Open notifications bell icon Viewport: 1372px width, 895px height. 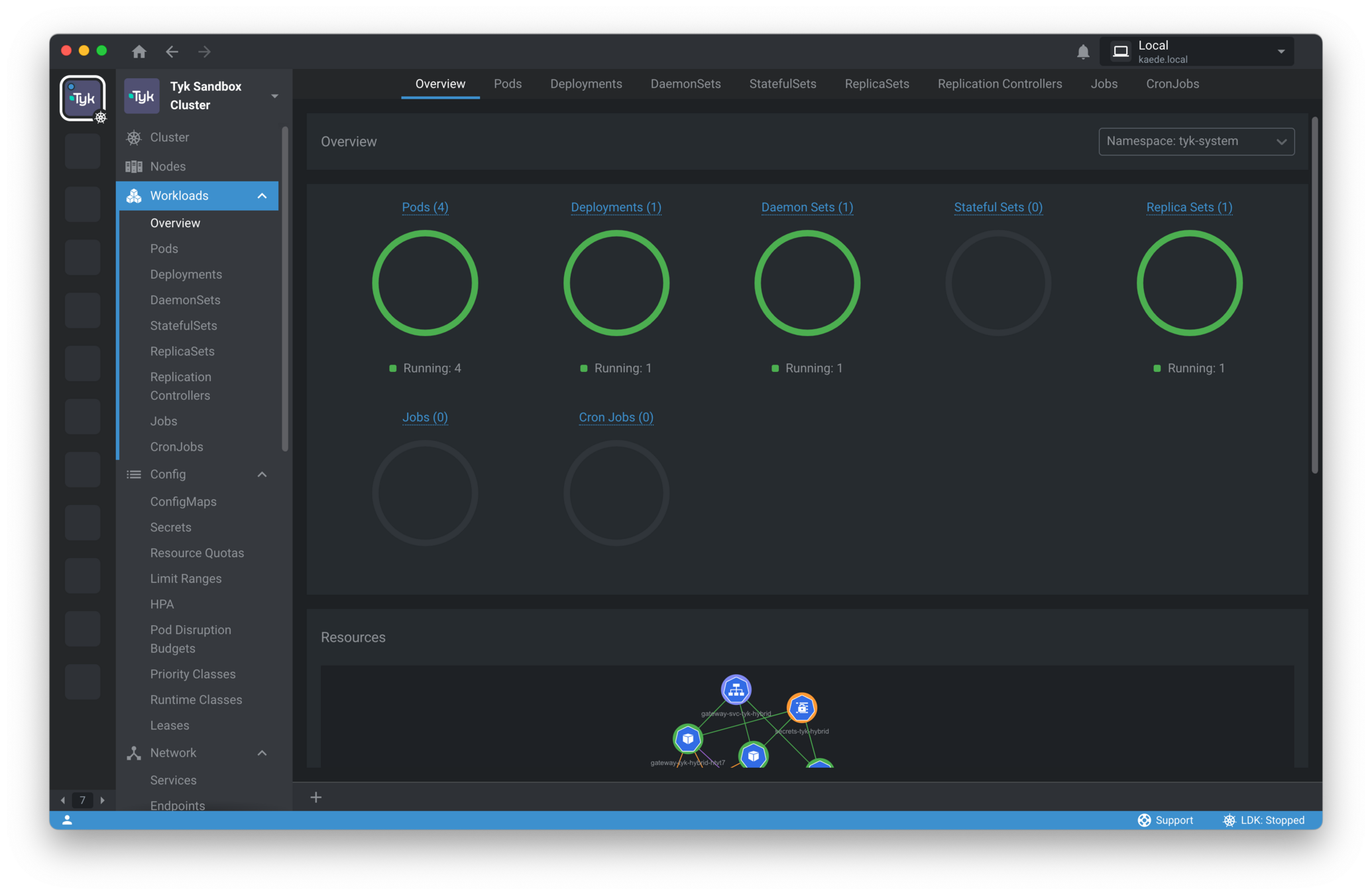click(1083, 52)
